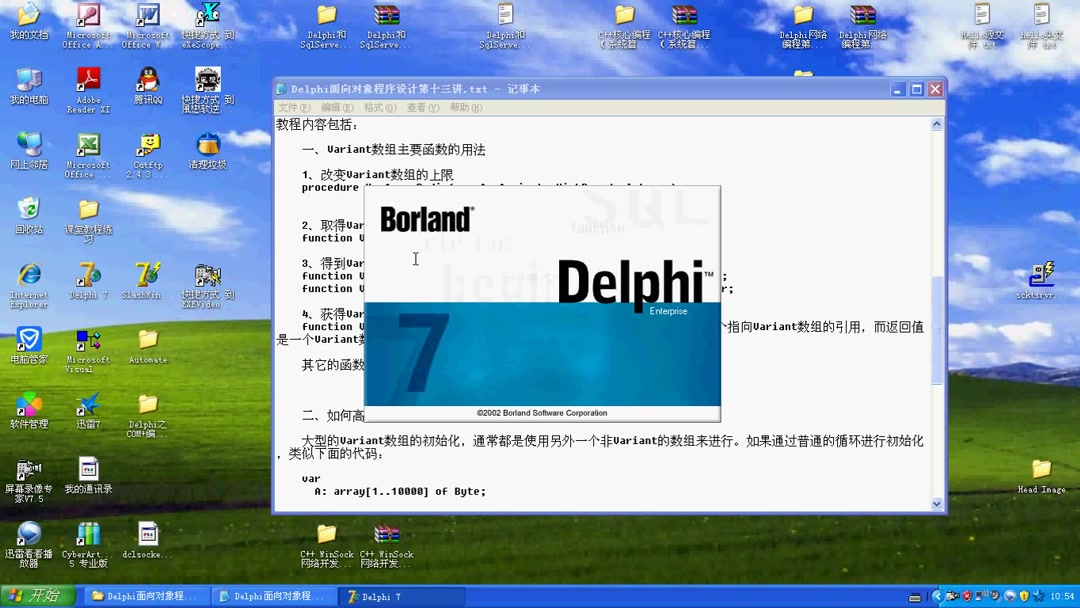Screen dimensions: 1080x608
Task: Open the 查看 menu in Notepad
Action: [421, 107]
